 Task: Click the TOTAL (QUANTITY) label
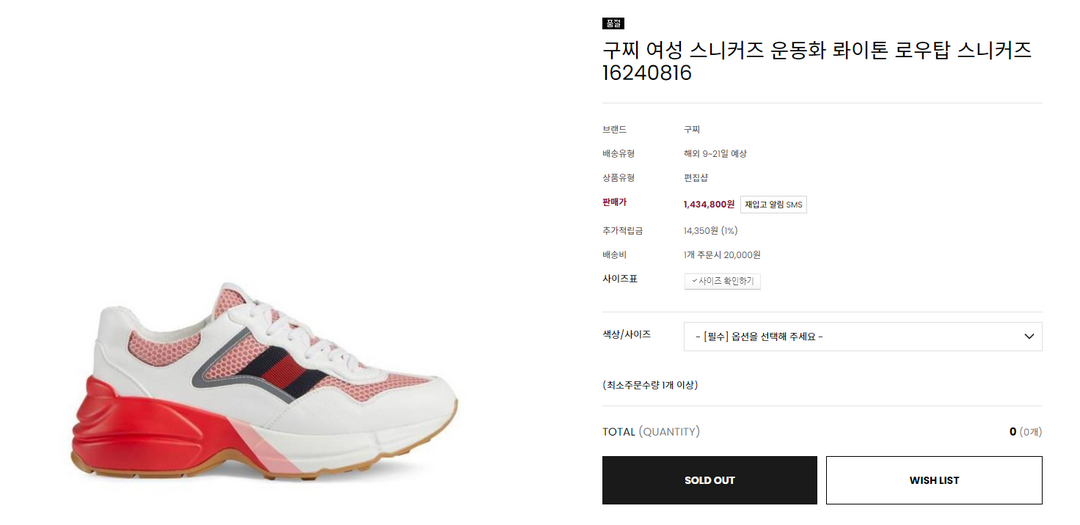(x=651, y=432)
